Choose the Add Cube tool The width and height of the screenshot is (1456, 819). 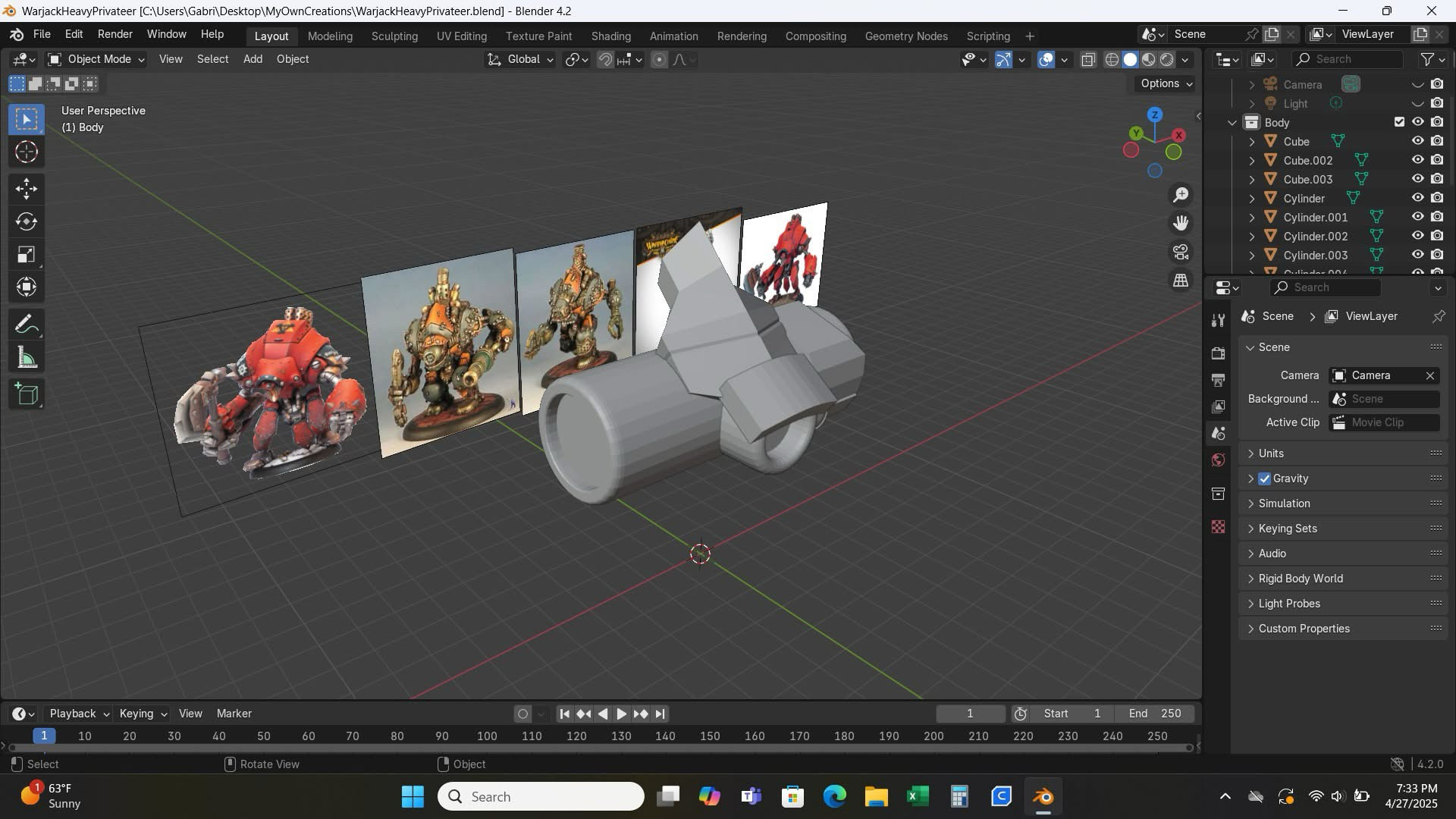[x=27, y=394]
